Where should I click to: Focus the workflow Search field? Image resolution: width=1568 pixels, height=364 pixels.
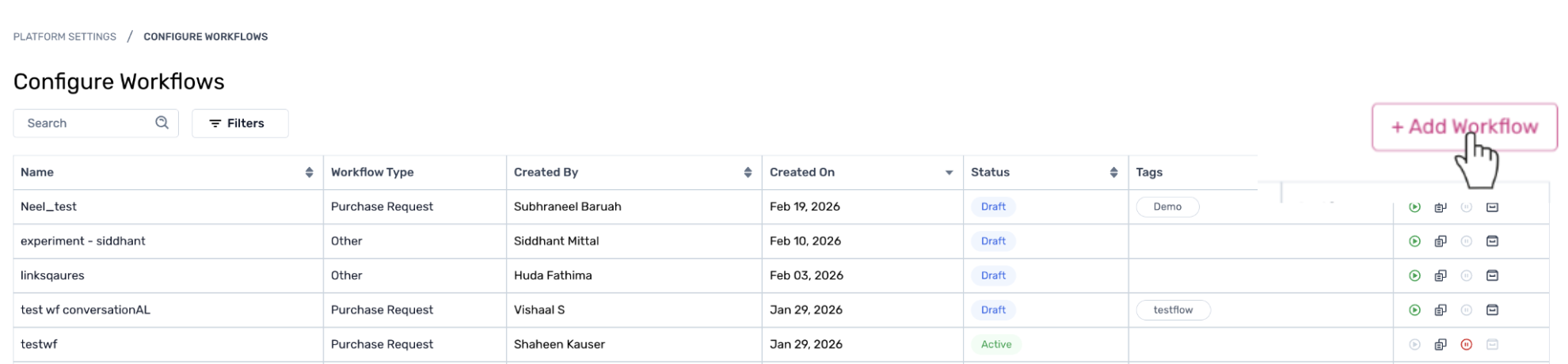(87, 123)
